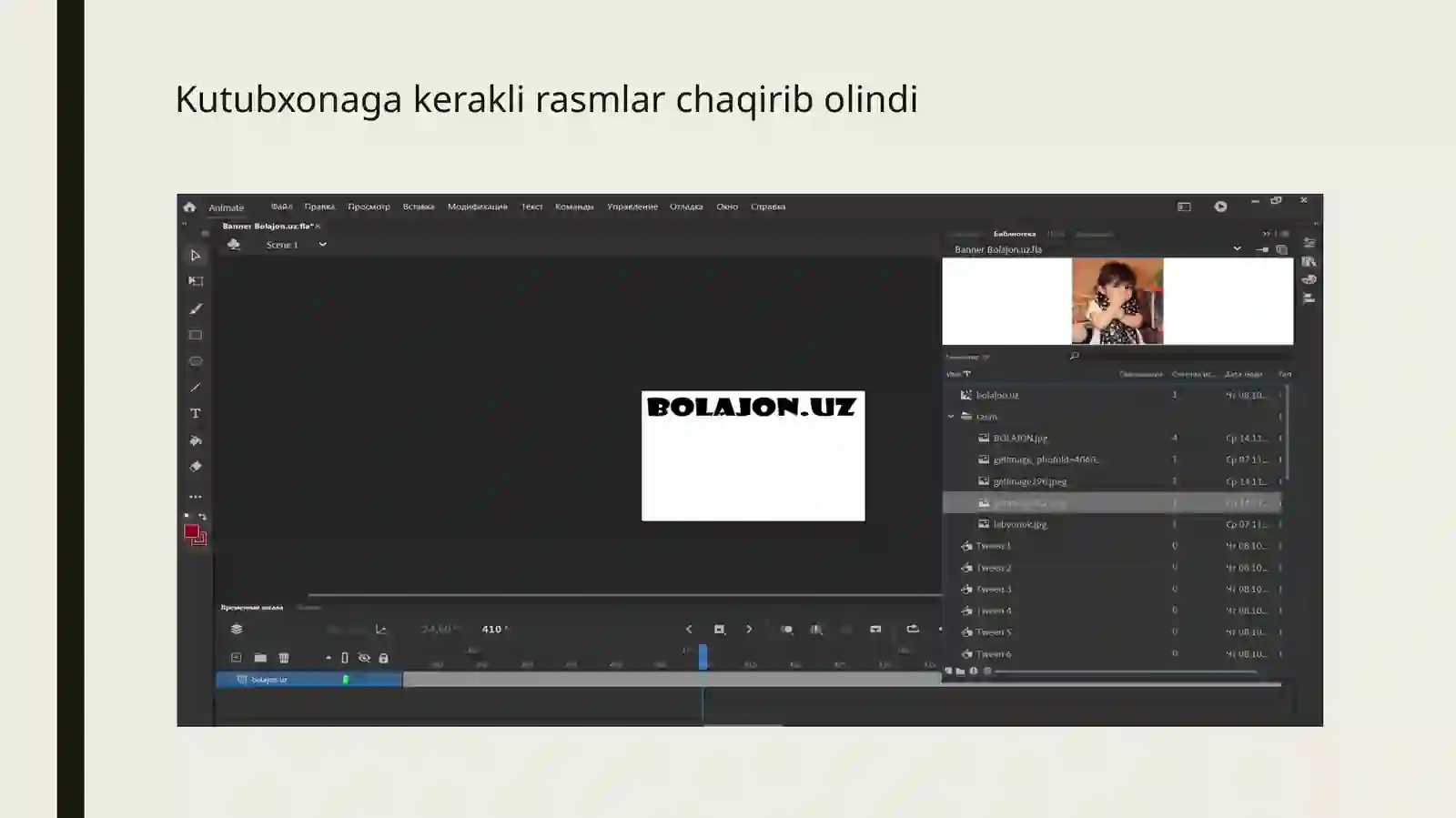
Task: Open the Правка menu
Action: pyautogui.click(x=319, y=207)
